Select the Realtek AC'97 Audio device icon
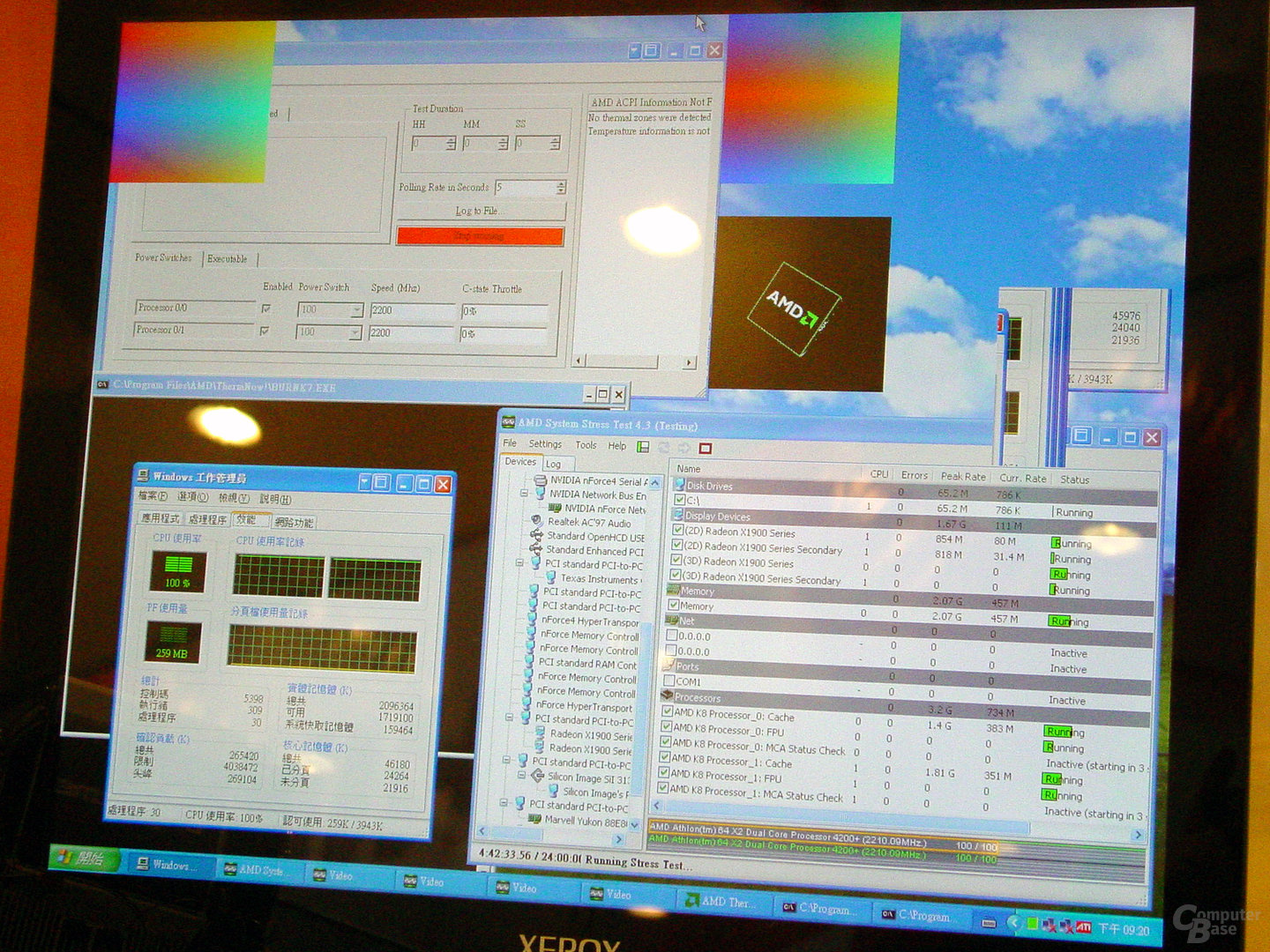The width and height of the screenshot is (1270, 952). [x=535, y=522]
